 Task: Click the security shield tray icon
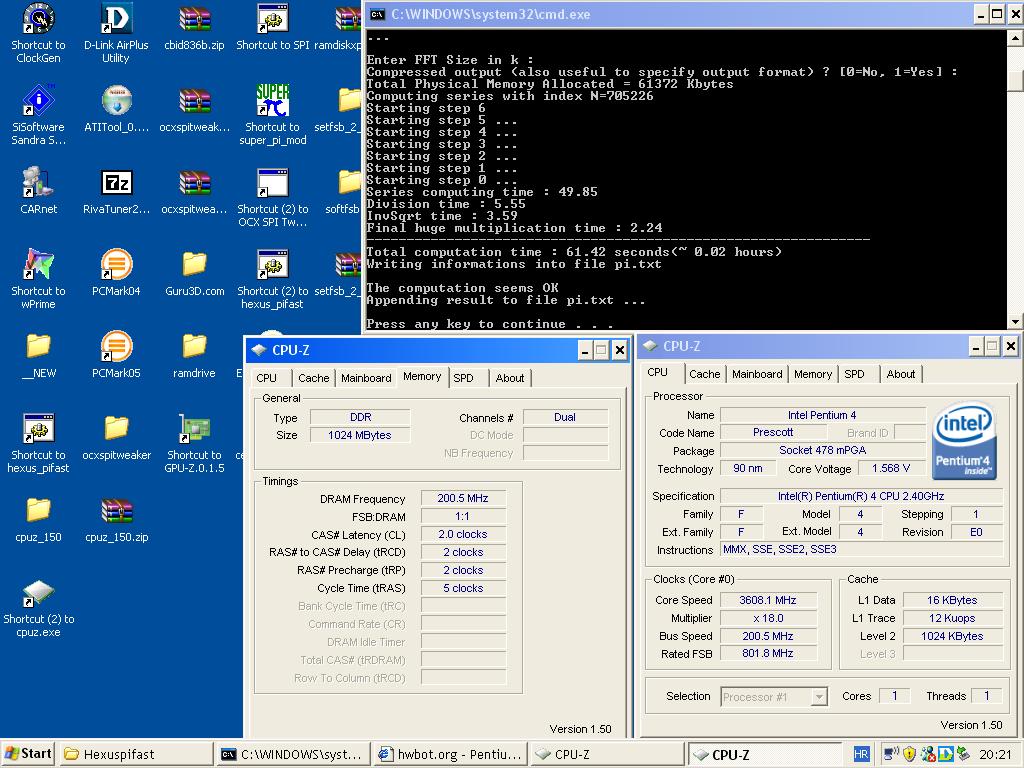(x=909, y=754)
